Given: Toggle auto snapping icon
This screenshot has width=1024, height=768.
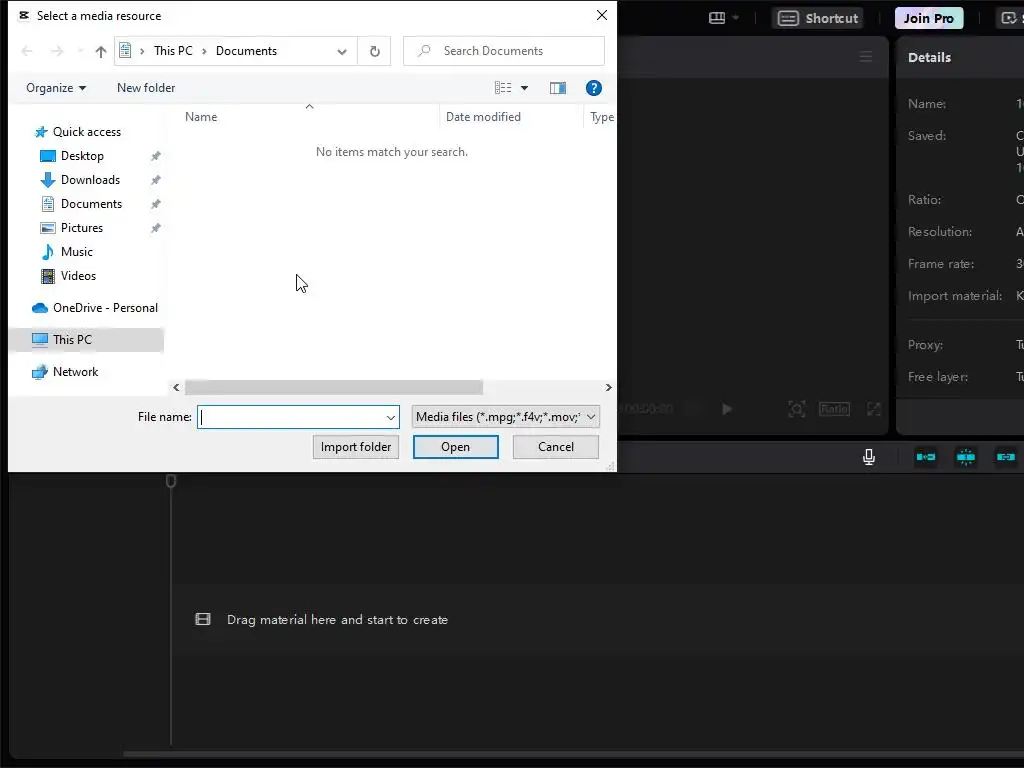Looking at the screenshot, I should click(966, 457).
